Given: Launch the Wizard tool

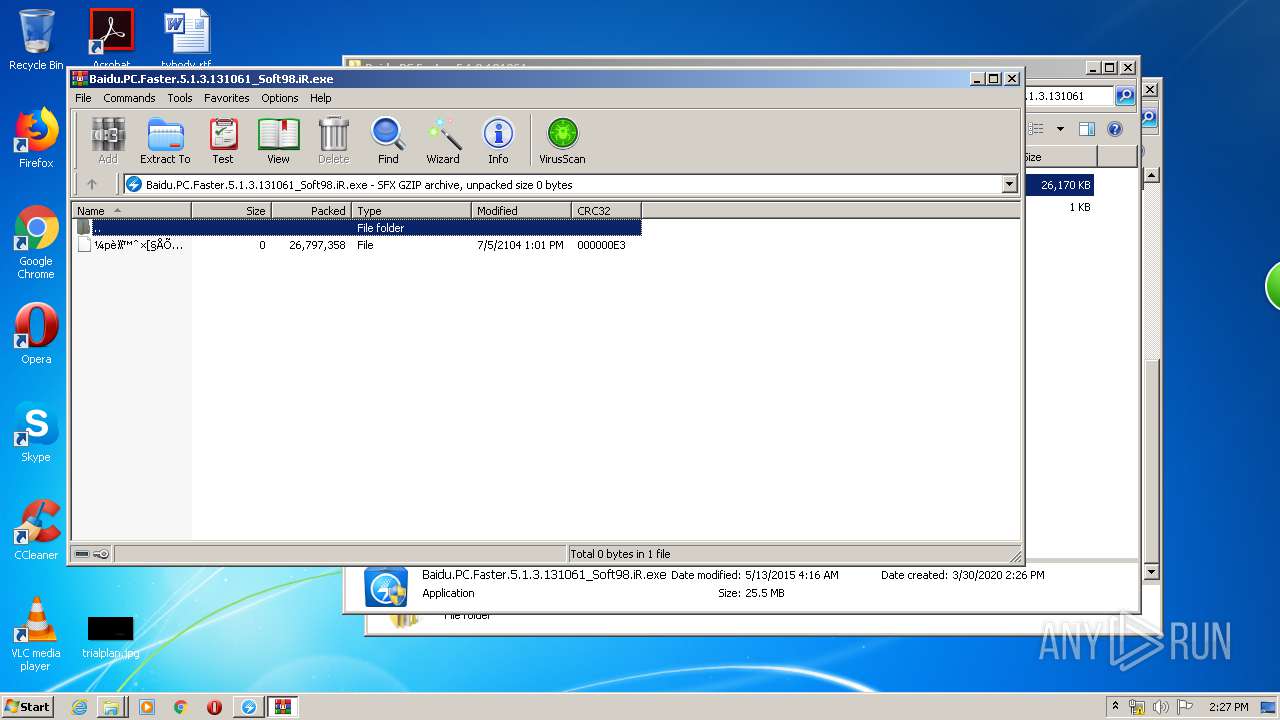Looking at the screenshot, I should (443, 141).
